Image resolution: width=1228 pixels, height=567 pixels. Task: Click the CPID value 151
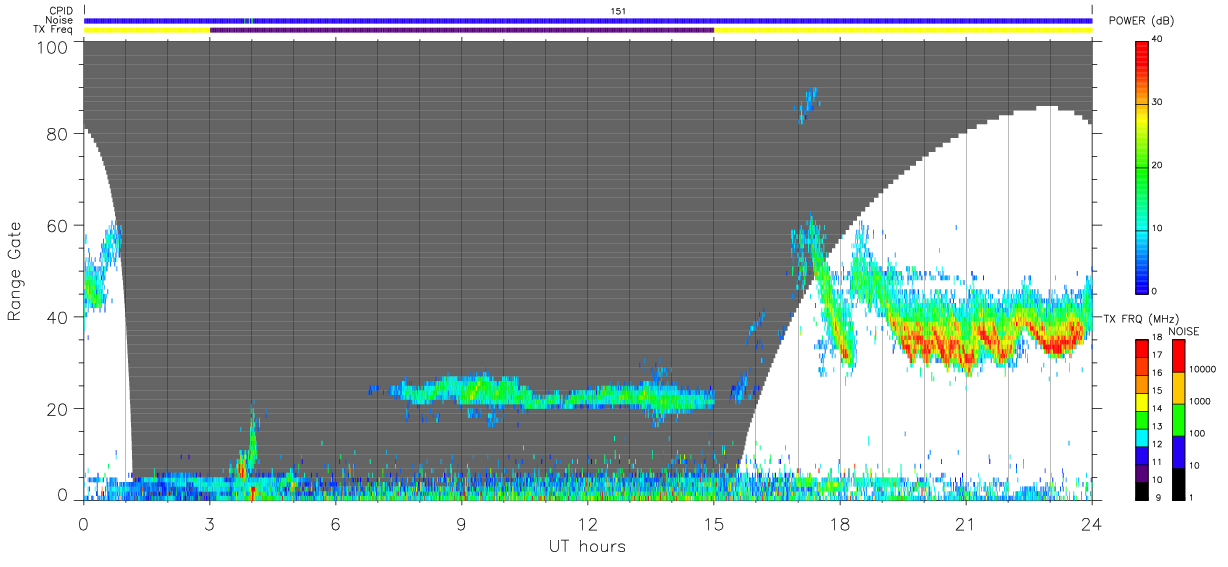pyautogui.click(x=618, y=11)
